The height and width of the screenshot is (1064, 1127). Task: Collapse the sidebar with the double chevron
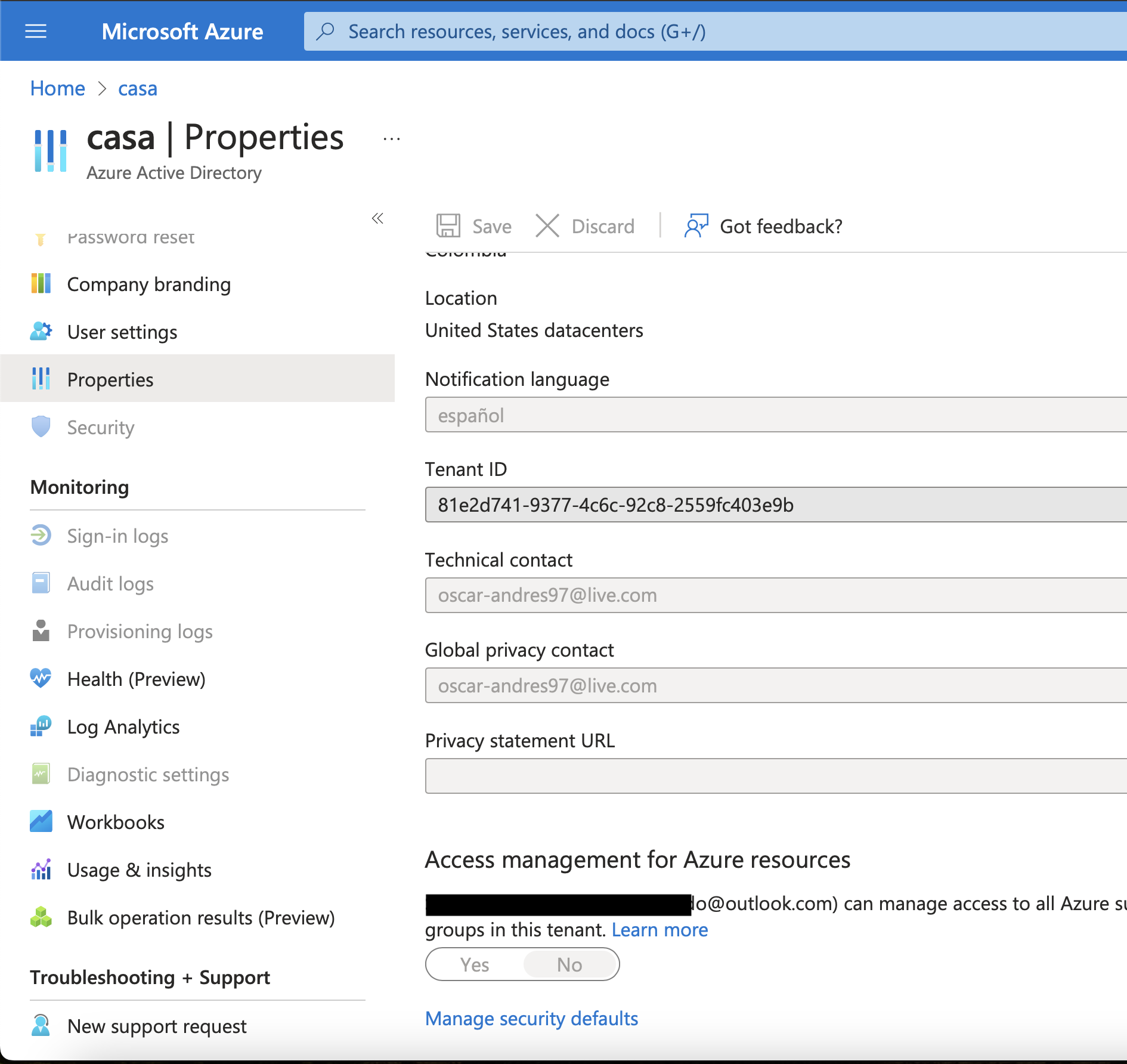pyautogui.click(x=378, y=218)
